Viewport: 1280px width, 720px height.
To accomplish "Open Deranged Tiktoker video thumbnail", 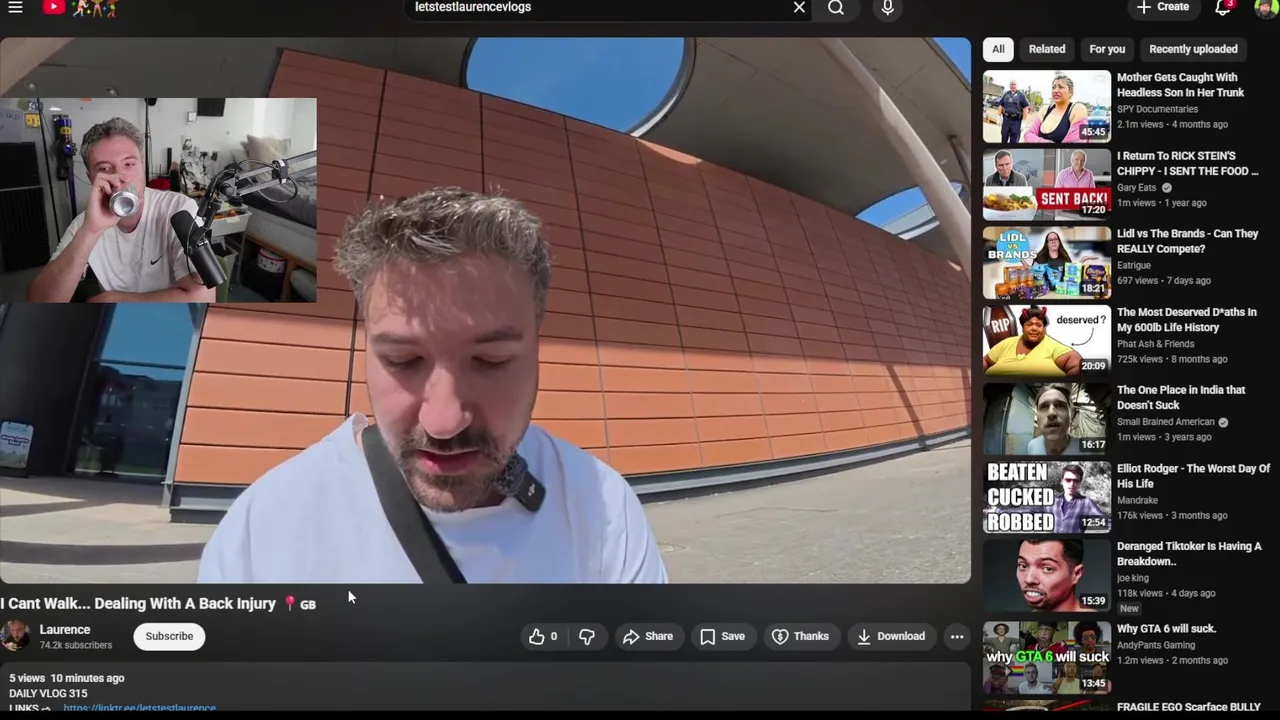I will point(1047,575).
